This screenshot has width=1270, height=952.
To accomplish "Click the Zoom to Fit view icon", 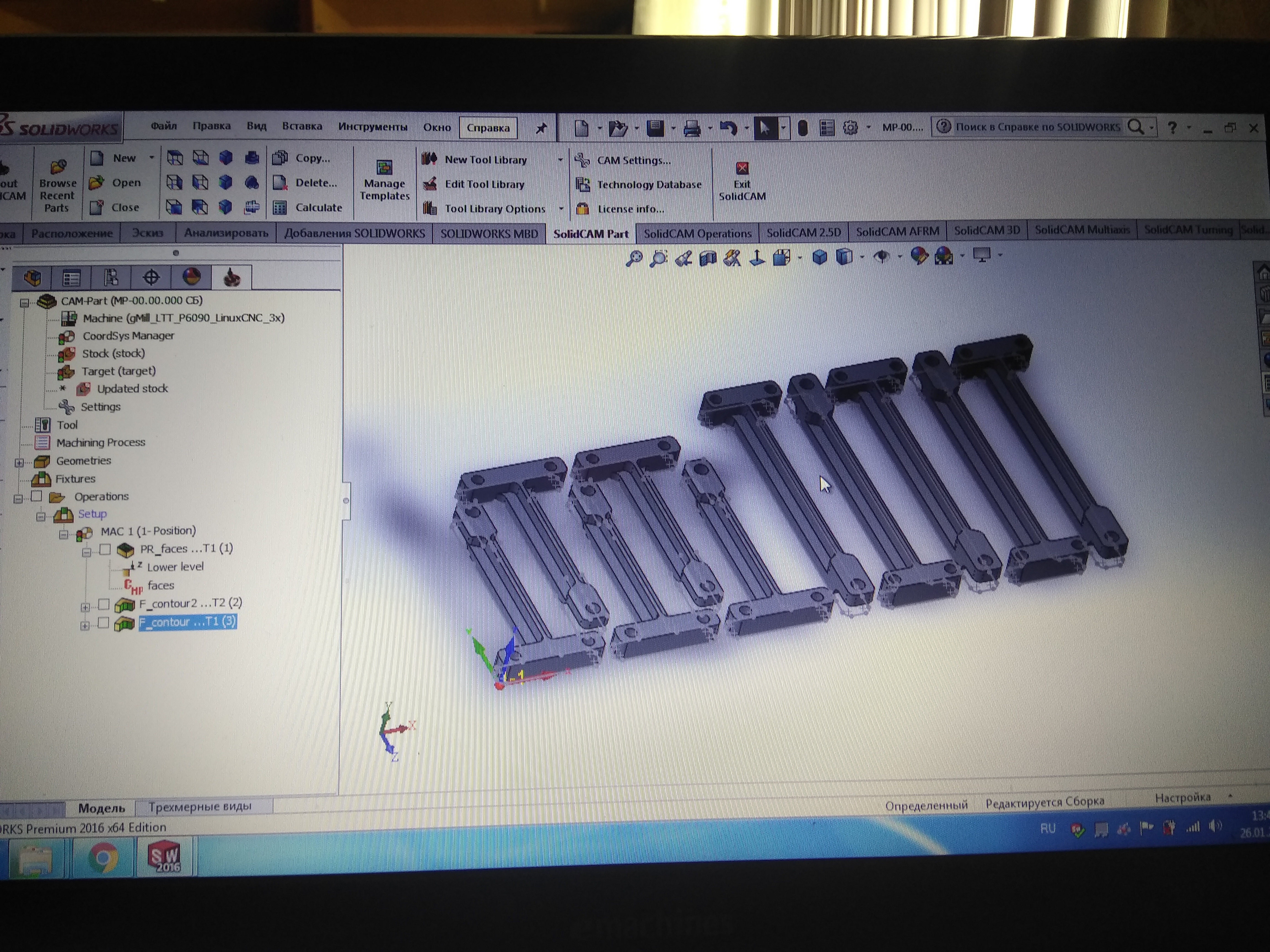I will coord(634,258).
